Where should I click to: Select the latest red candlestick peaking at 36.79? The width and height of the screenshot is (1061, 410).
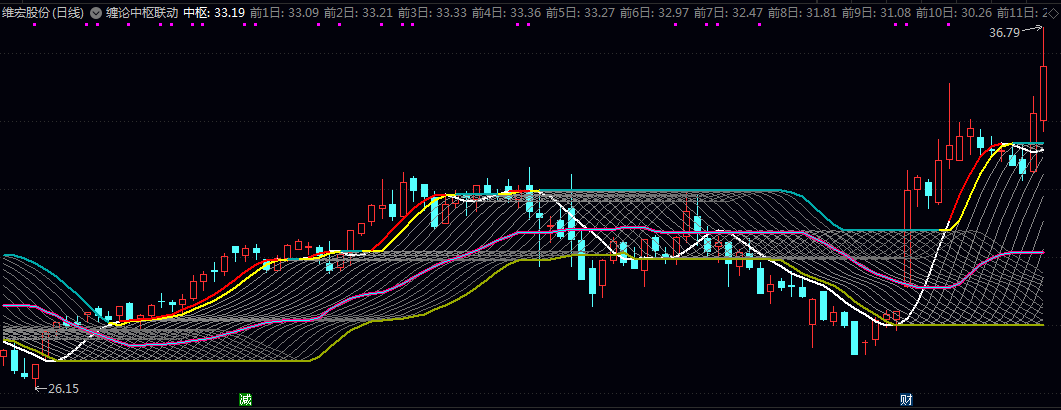pyautogui.click(x=1043, y=78)
